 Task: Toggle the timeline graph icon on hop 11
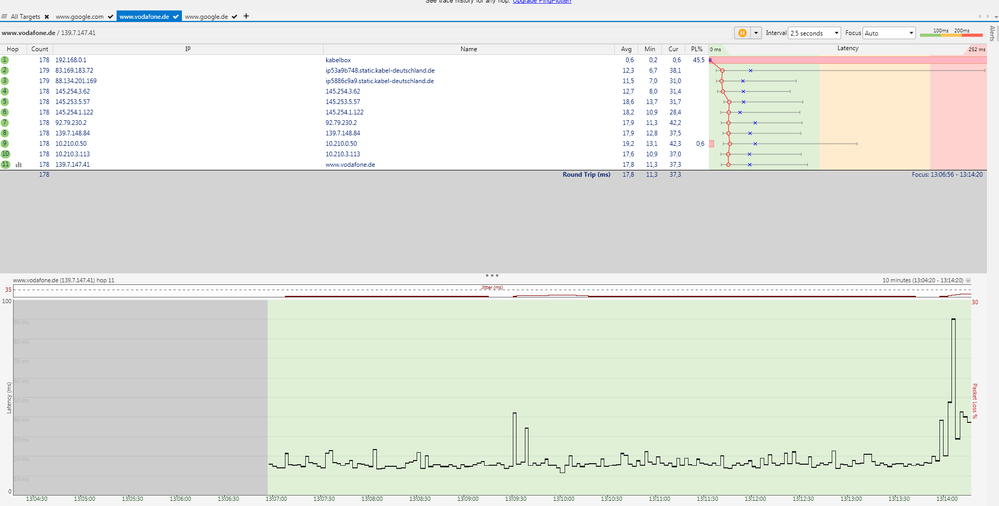click(x=18, y=164)
